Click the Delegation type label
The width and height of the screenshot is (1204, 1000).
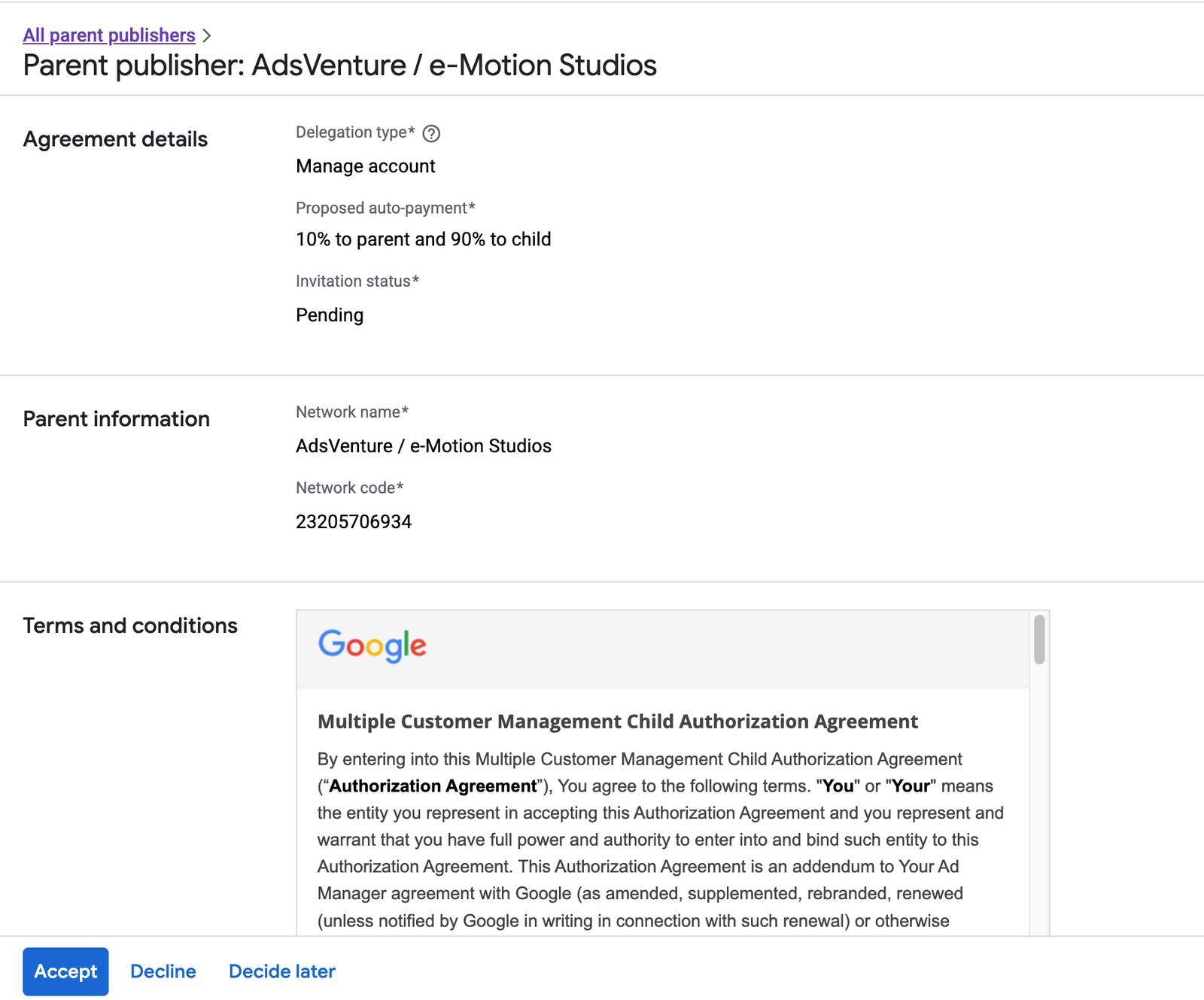coord(355,132)
